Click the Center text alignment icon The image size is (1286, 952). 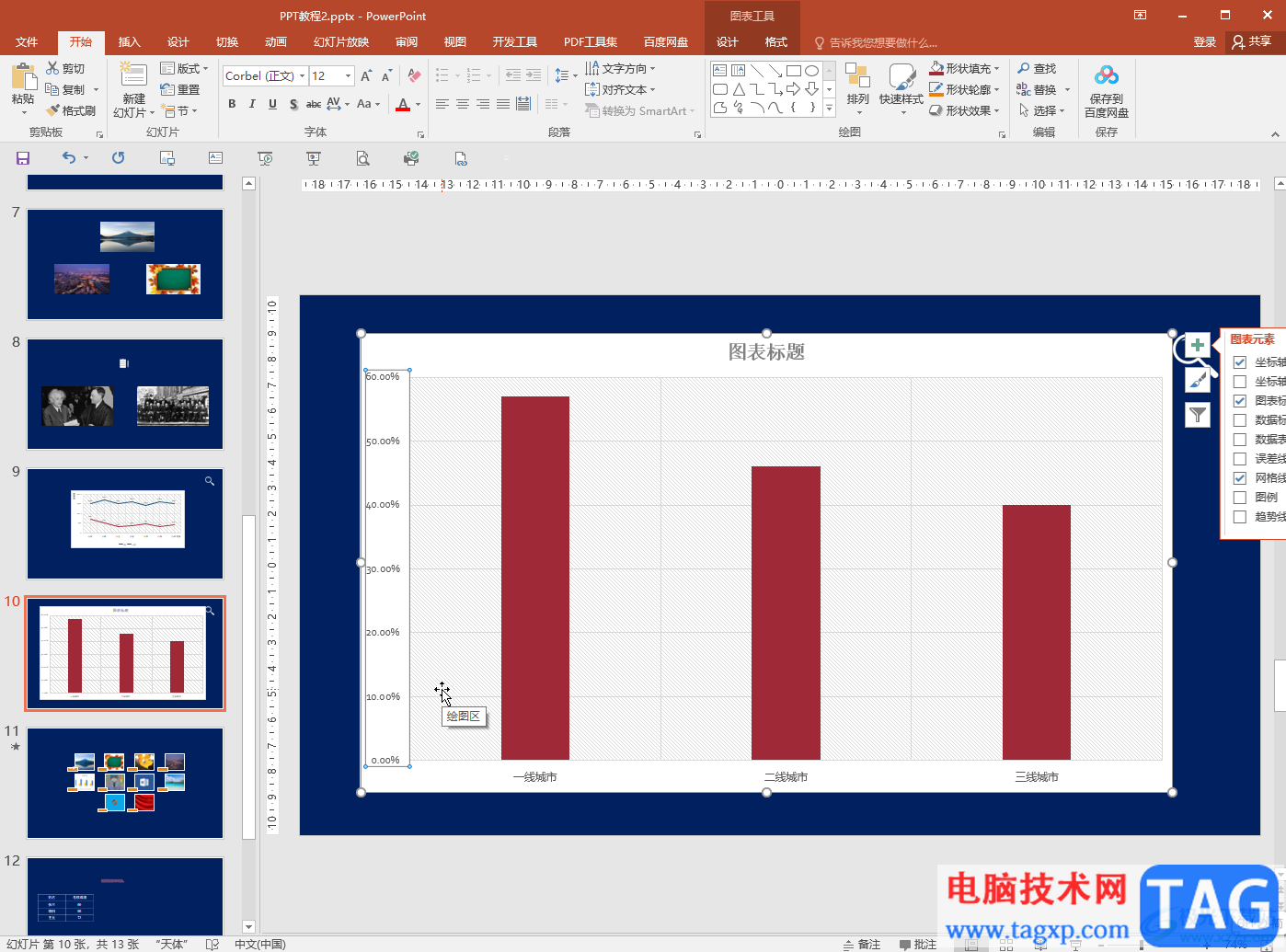tap(463, 104)
